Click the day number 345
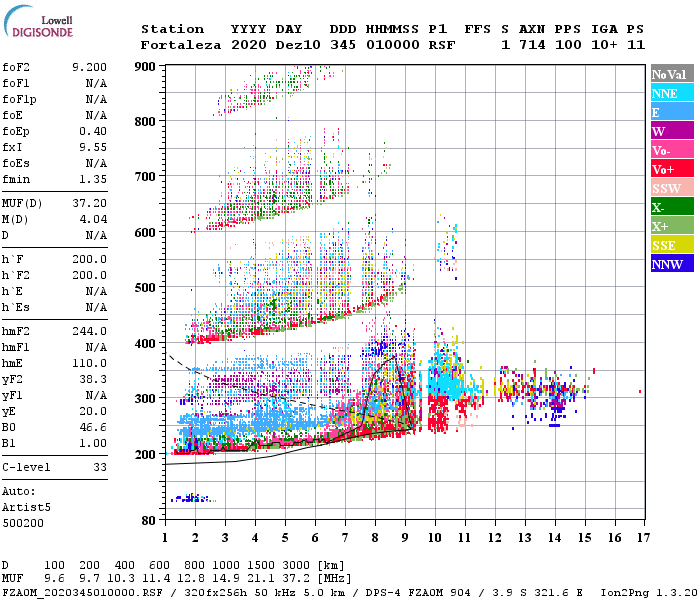 click(343, 45)
